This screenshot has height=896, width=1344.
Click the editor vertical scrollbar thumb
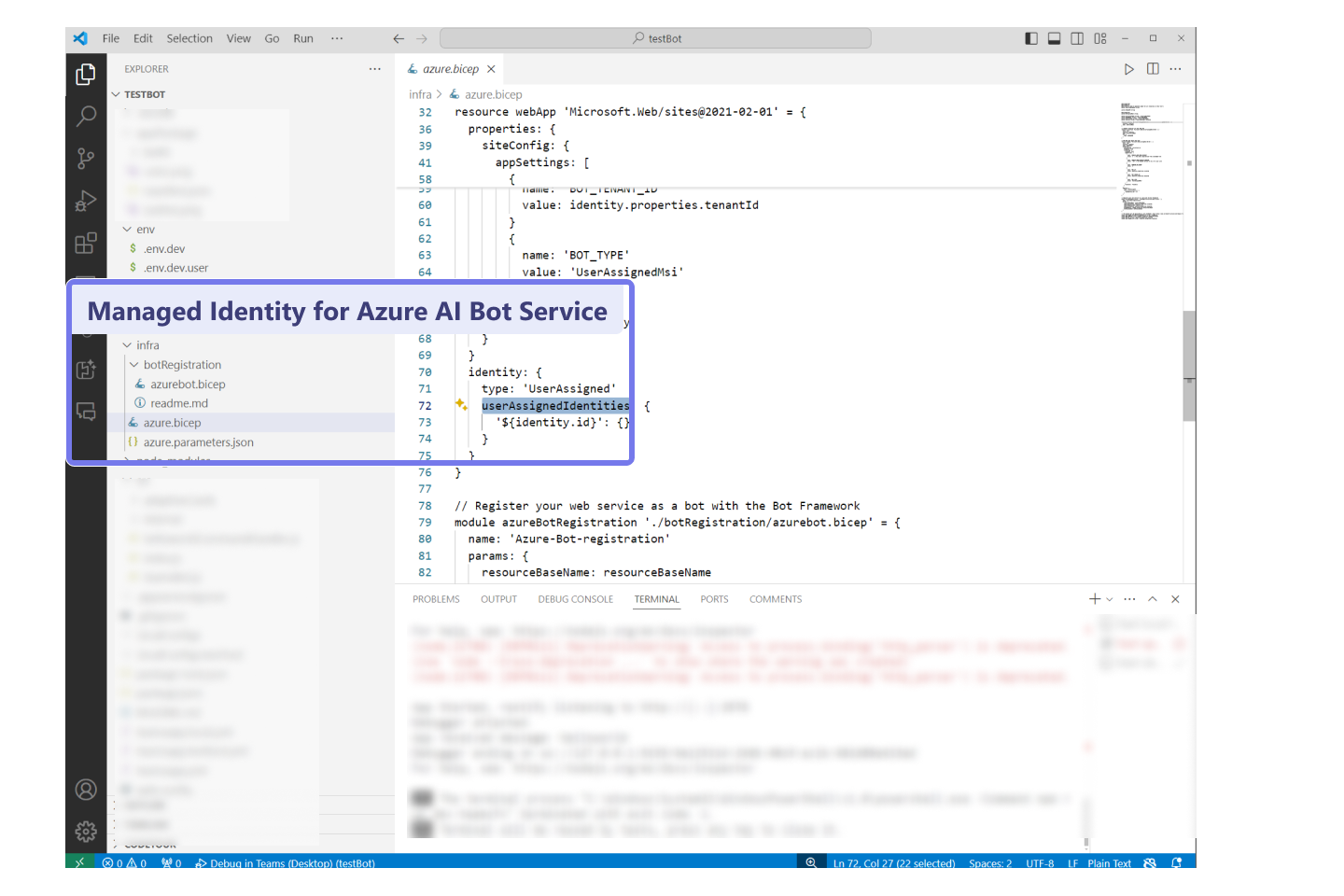tap(1189, 366)
